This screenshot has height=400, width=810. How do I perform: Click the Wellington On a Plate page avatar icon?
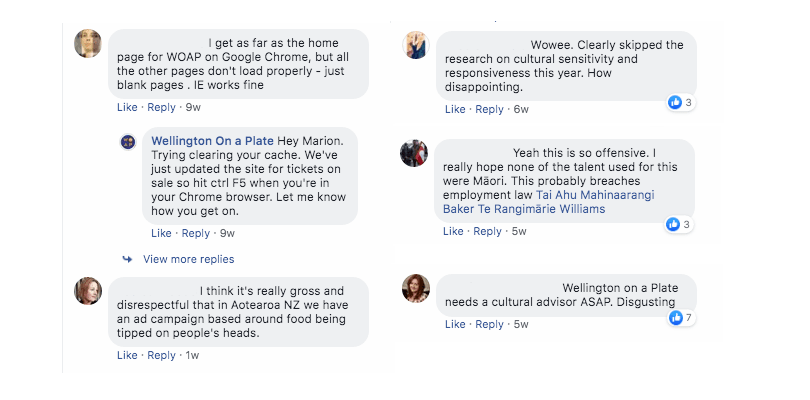tap(128, 142)
